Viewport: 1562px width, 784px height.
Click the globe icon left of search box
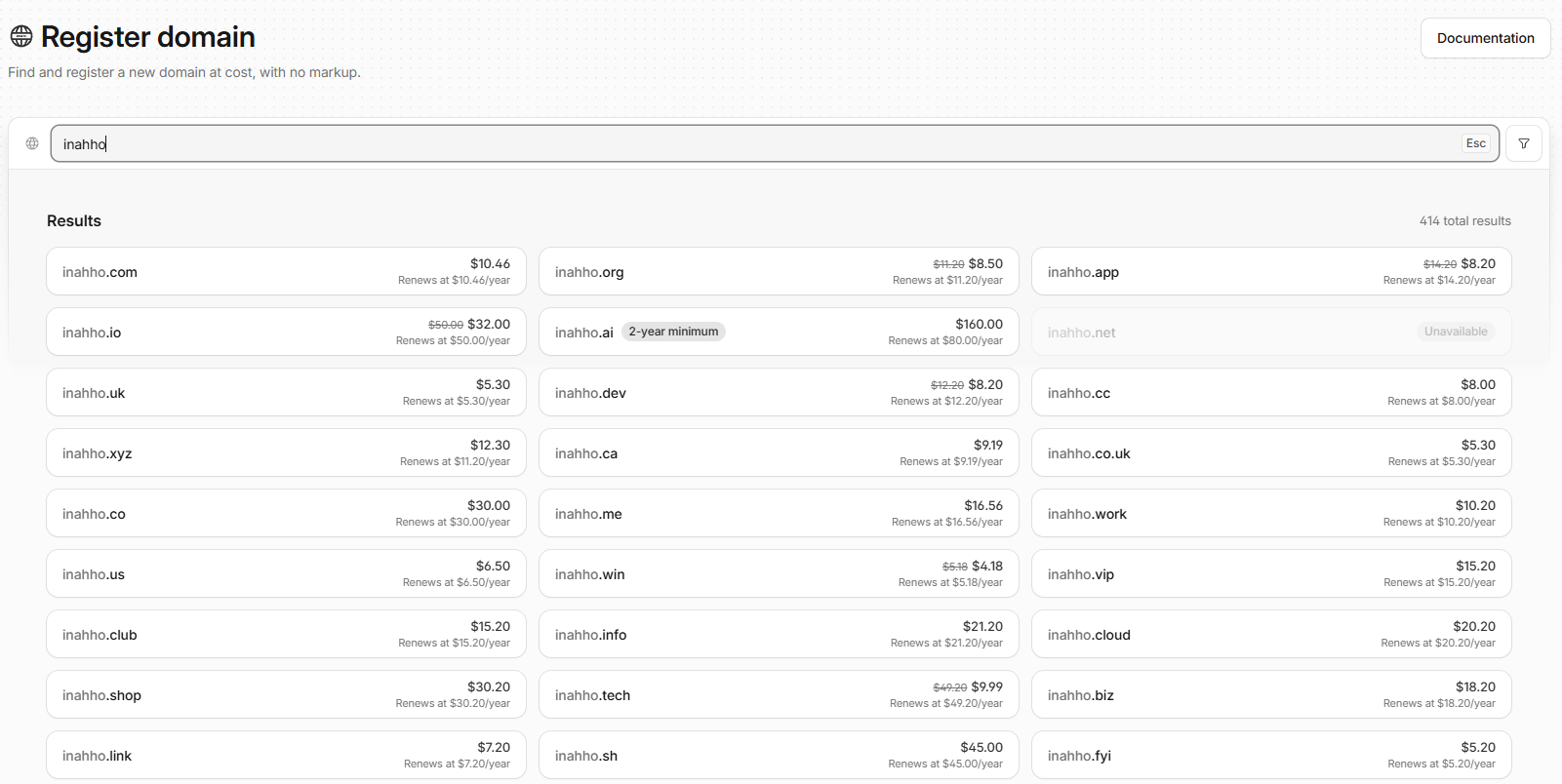tap(32, 143)
